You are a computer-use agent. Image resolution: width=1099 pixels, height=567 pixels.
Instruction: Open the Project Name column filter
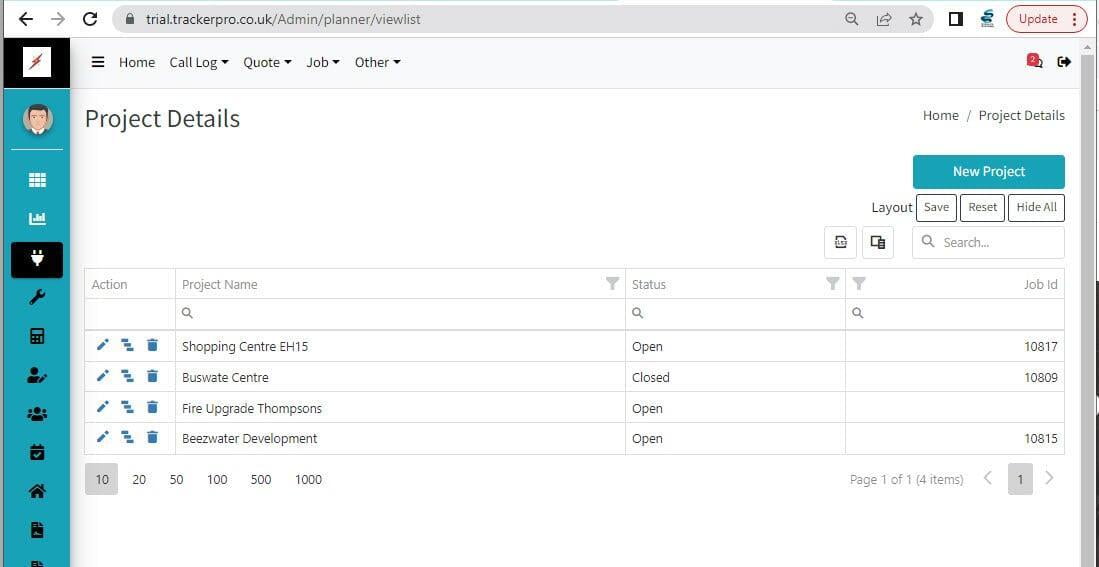tap(612, 284)
